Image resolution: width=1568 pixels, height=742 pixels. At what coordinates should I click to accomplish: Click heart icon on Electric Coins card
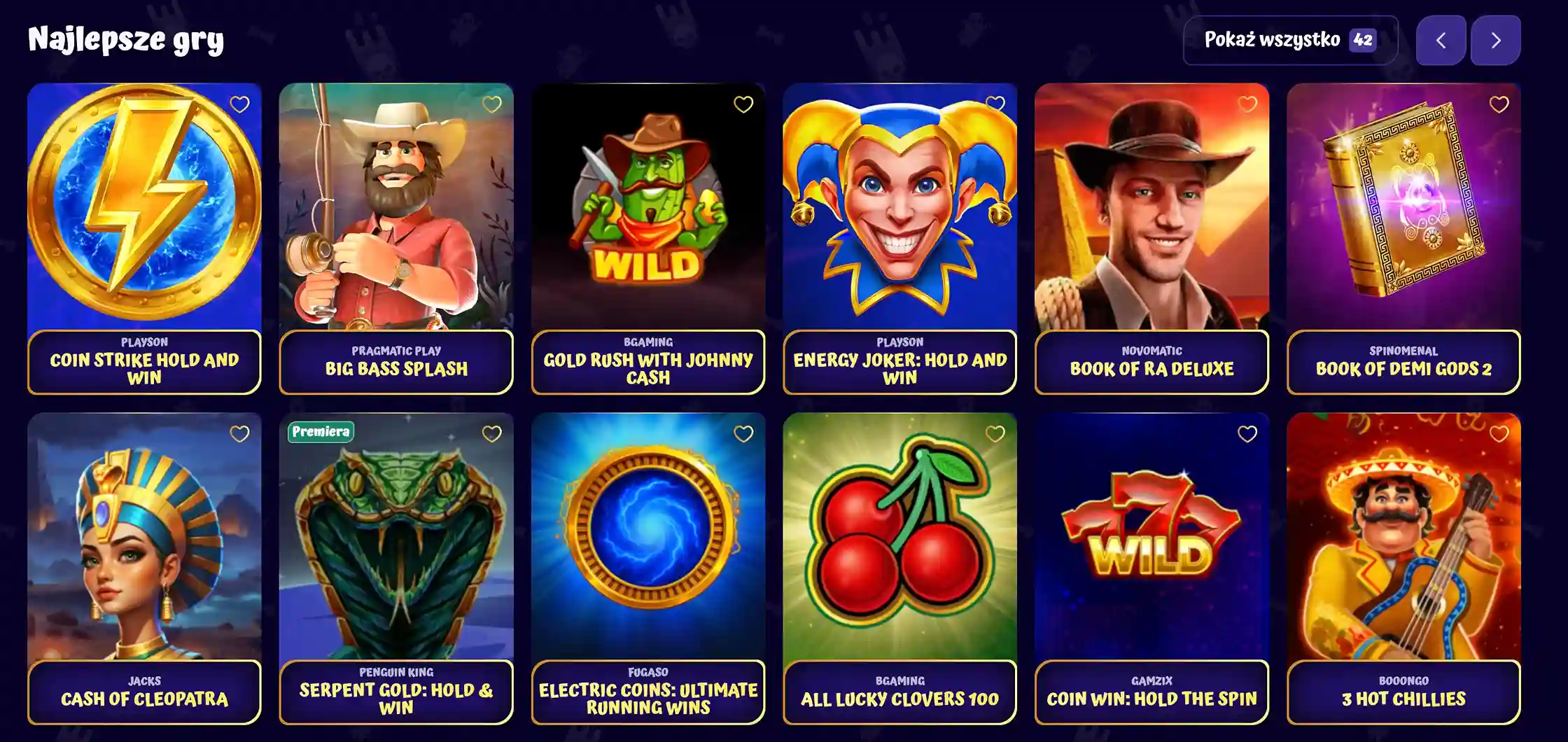click(743, 434)
